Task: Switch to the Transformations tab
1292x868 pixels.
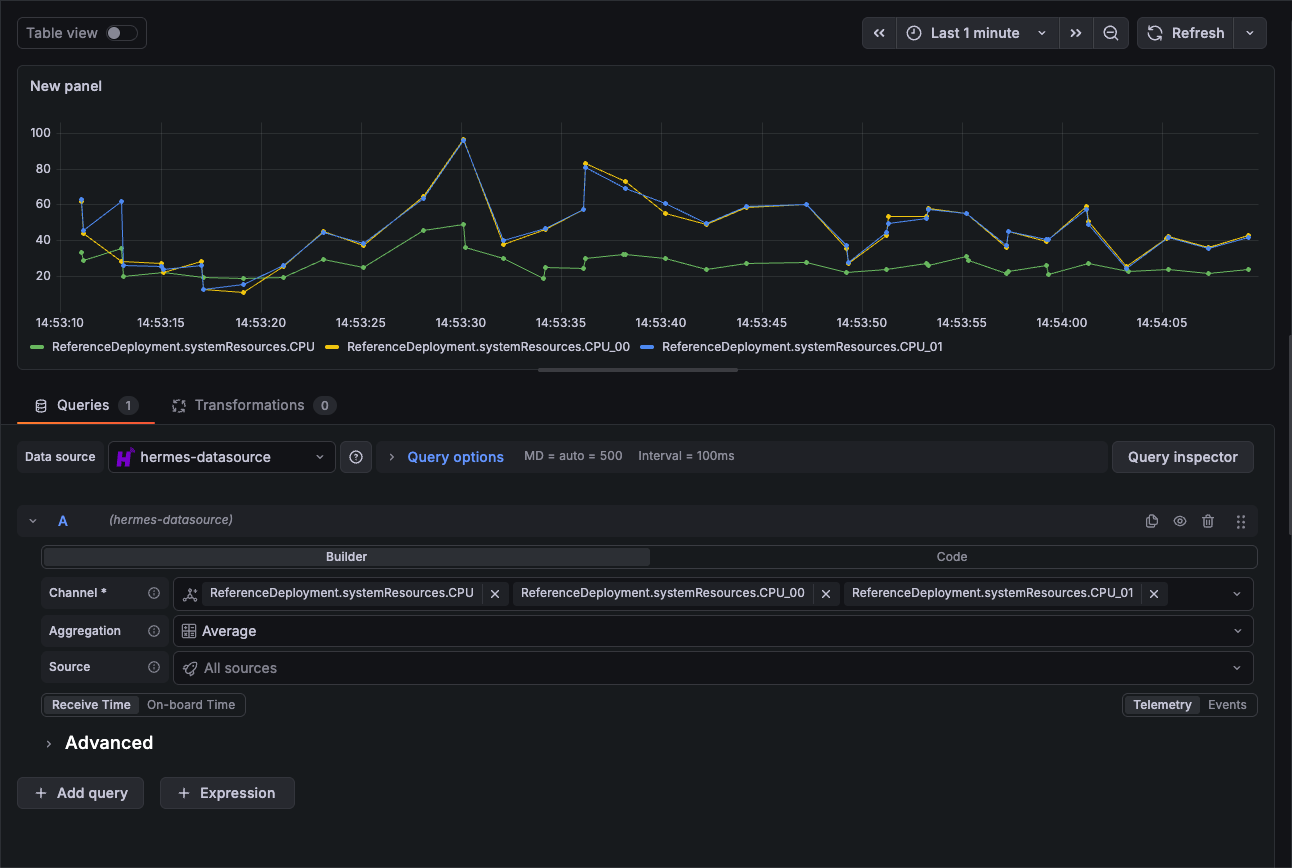Action: (x=254, y=405)
